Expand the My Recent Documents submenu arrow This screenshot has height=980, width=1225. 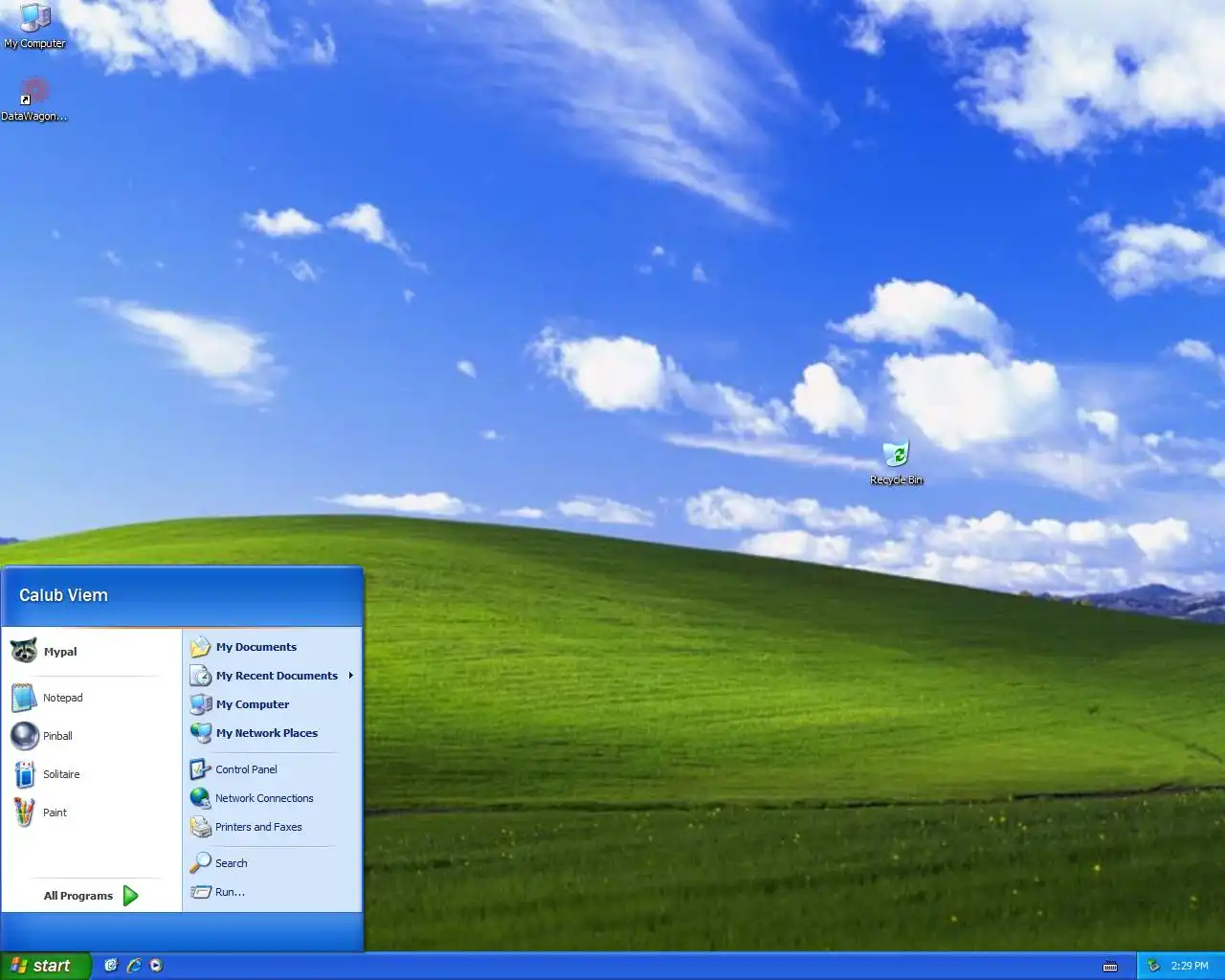(x=351, y=676)
